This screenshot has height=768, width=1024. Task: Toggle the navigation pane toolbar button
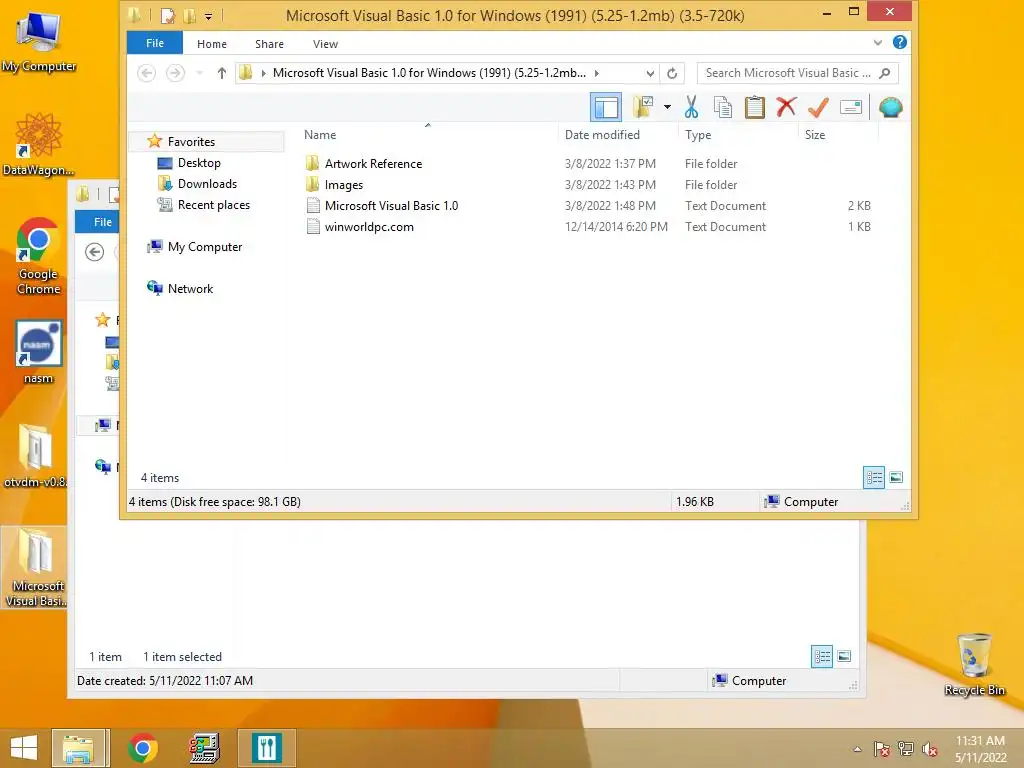point(605,107)
